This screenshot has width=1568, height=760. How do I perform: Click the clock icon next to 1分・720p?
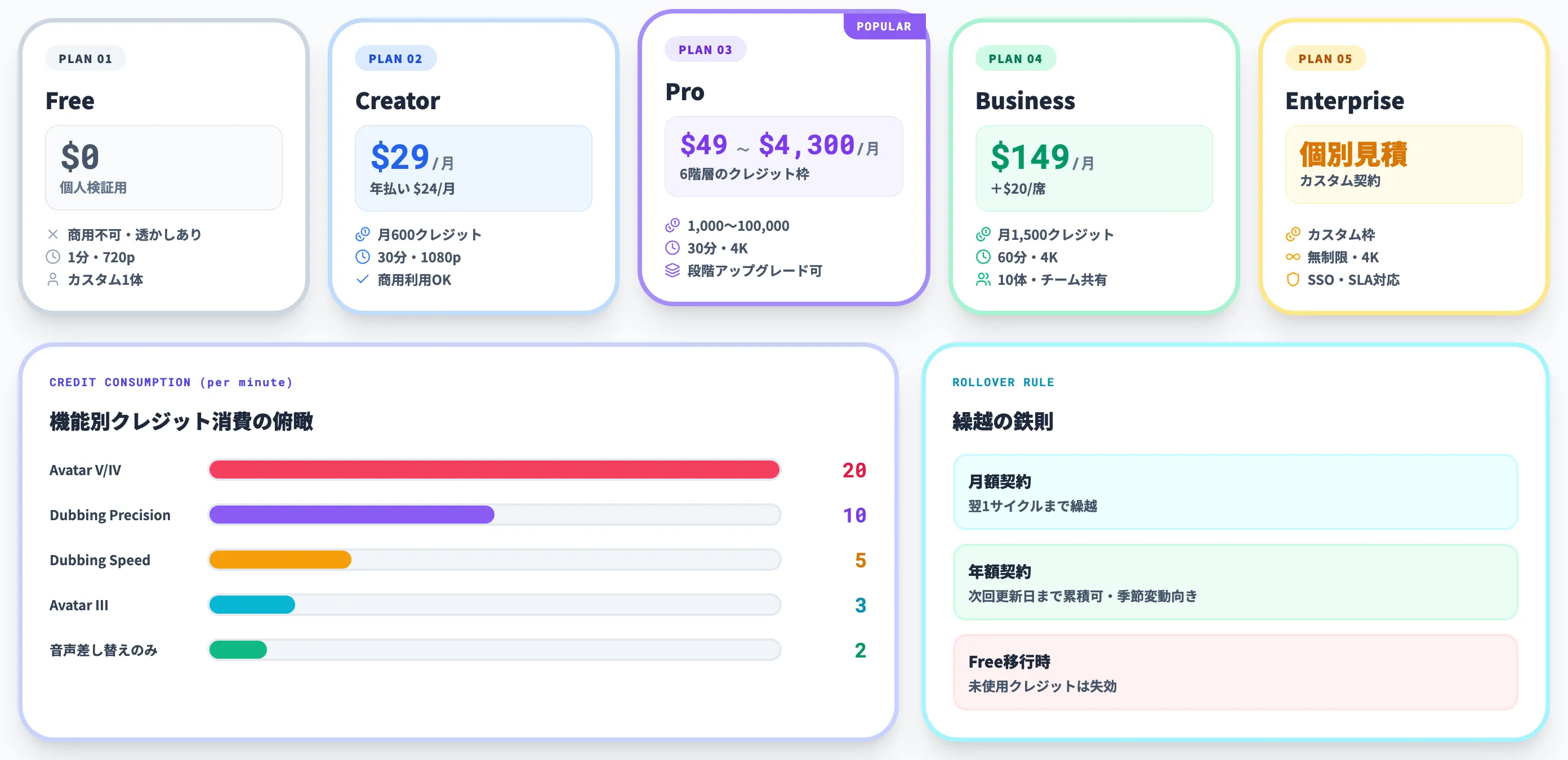53,257
